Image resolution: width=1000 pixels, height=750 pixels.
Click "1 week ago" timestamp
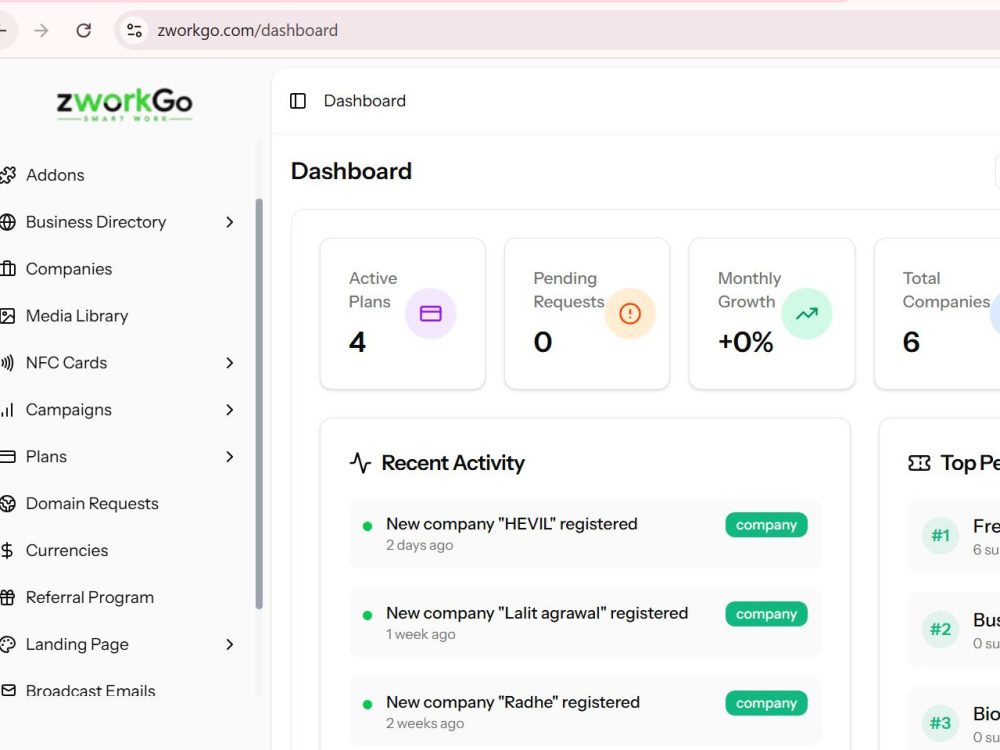tap(421, 635)
